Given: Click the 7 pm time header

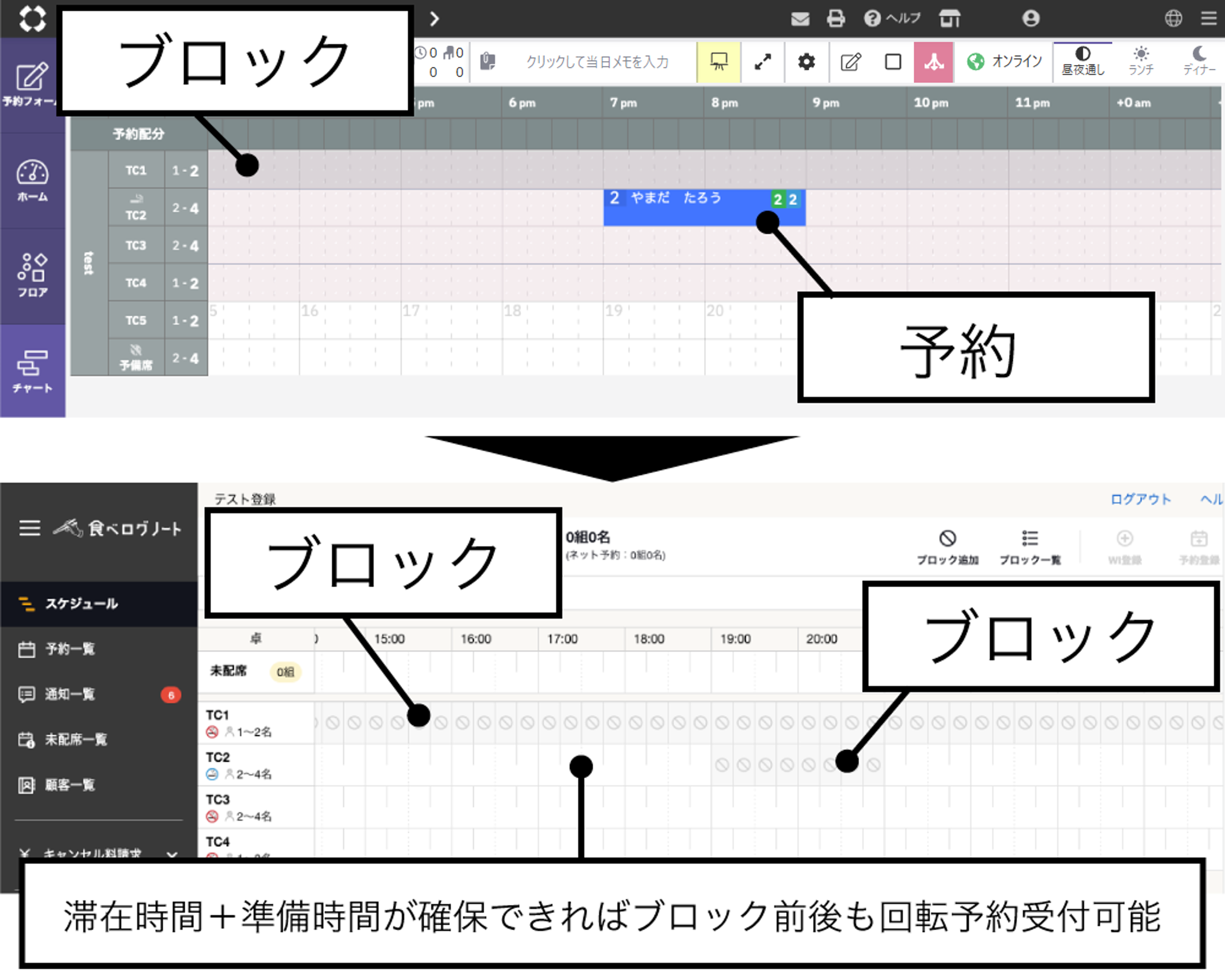Looking at the screenshot, I should 623,103.
